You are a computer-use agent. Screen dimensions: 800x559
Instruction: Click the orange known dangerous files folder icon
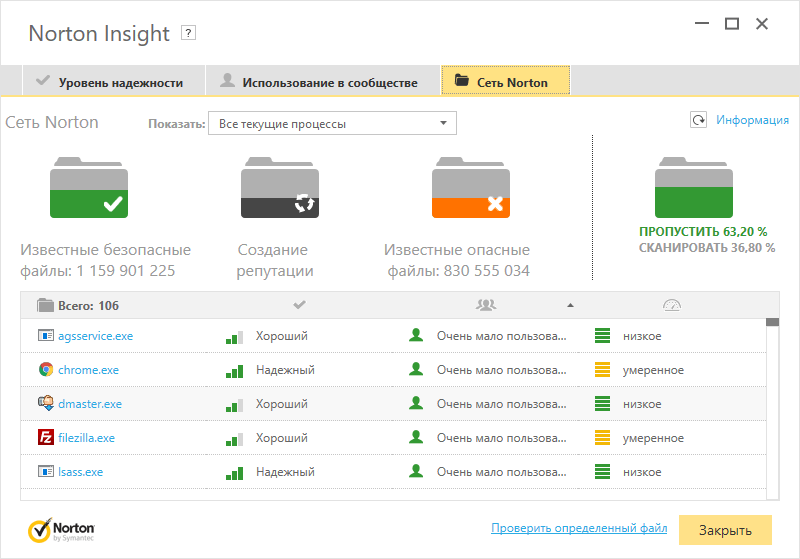point(471,188)
